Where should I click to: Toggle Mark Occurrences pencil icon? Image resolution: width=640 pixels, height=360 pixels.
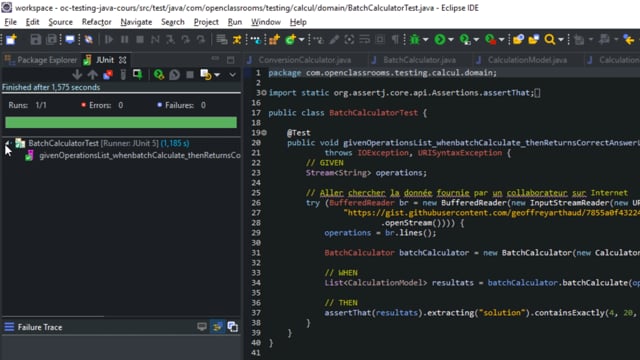(334, 40)
